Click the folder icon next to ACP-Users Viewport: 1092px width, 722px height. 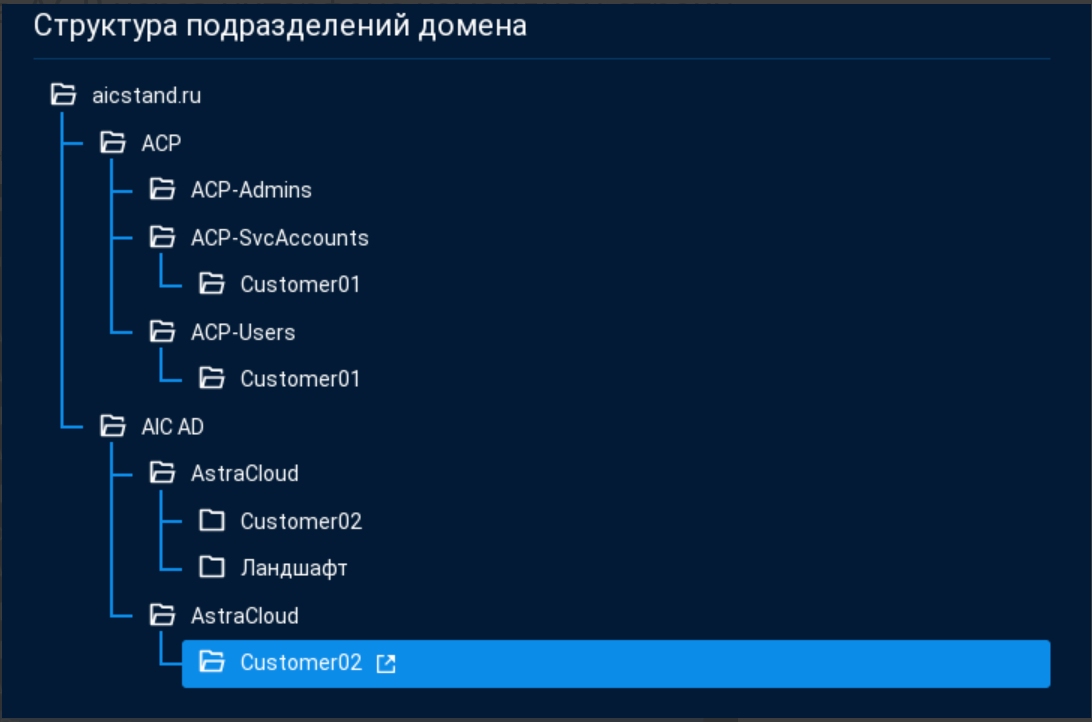pyautogui.click(x=162, y=332)
